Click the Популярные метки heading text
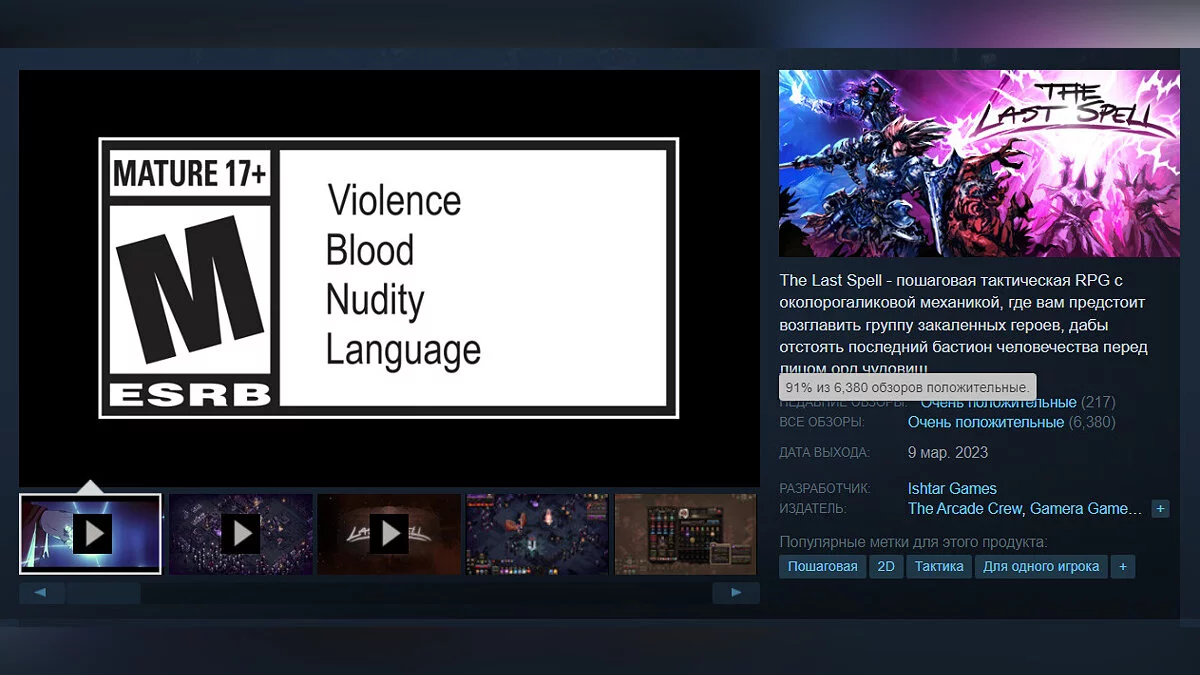The height and width of the screenshot is (675, 1200). (x=913, y=542)
